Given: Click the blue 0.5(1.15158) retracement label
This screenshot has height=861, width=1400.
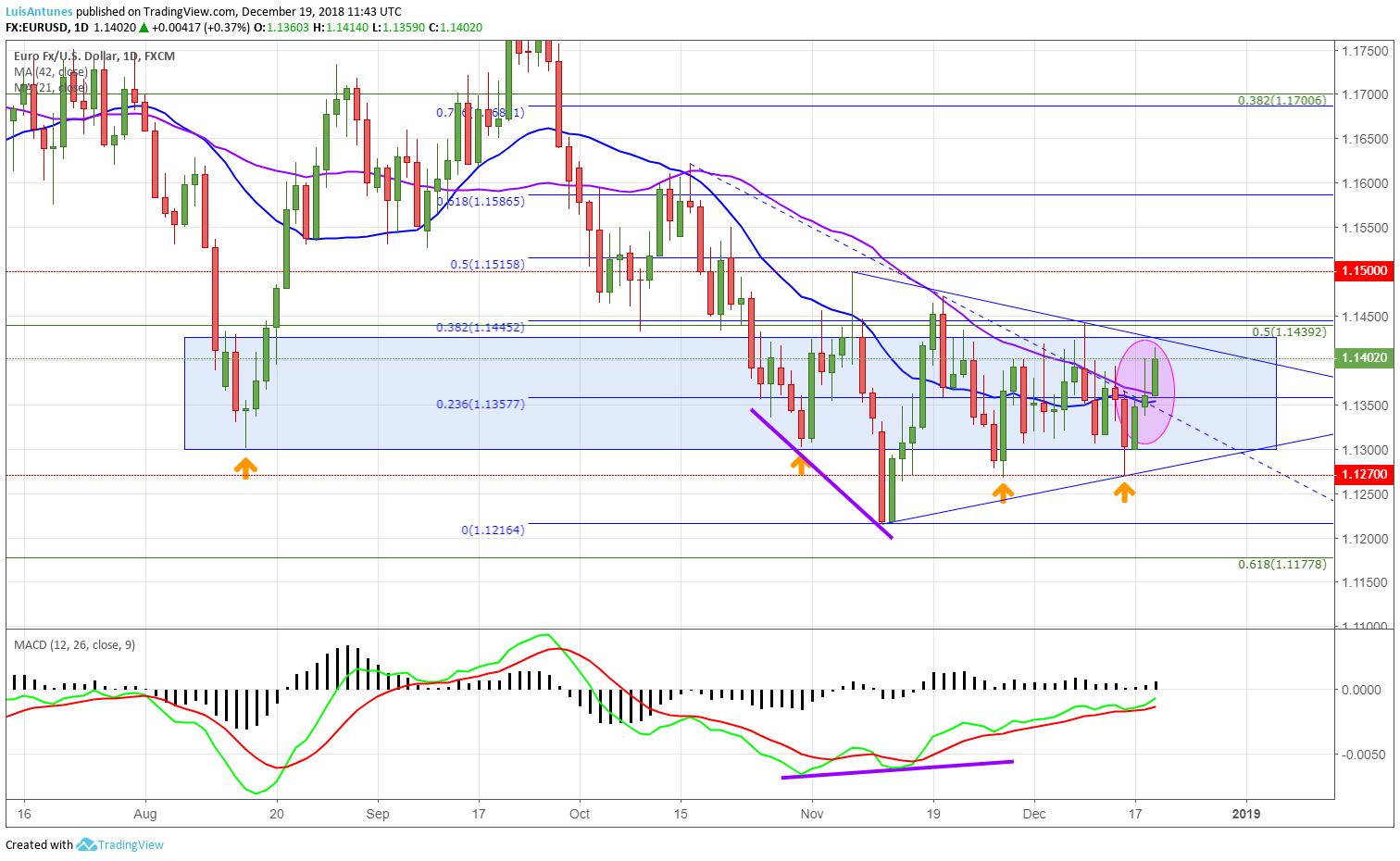Looking at the screenshot, I should tap(487, 264).
